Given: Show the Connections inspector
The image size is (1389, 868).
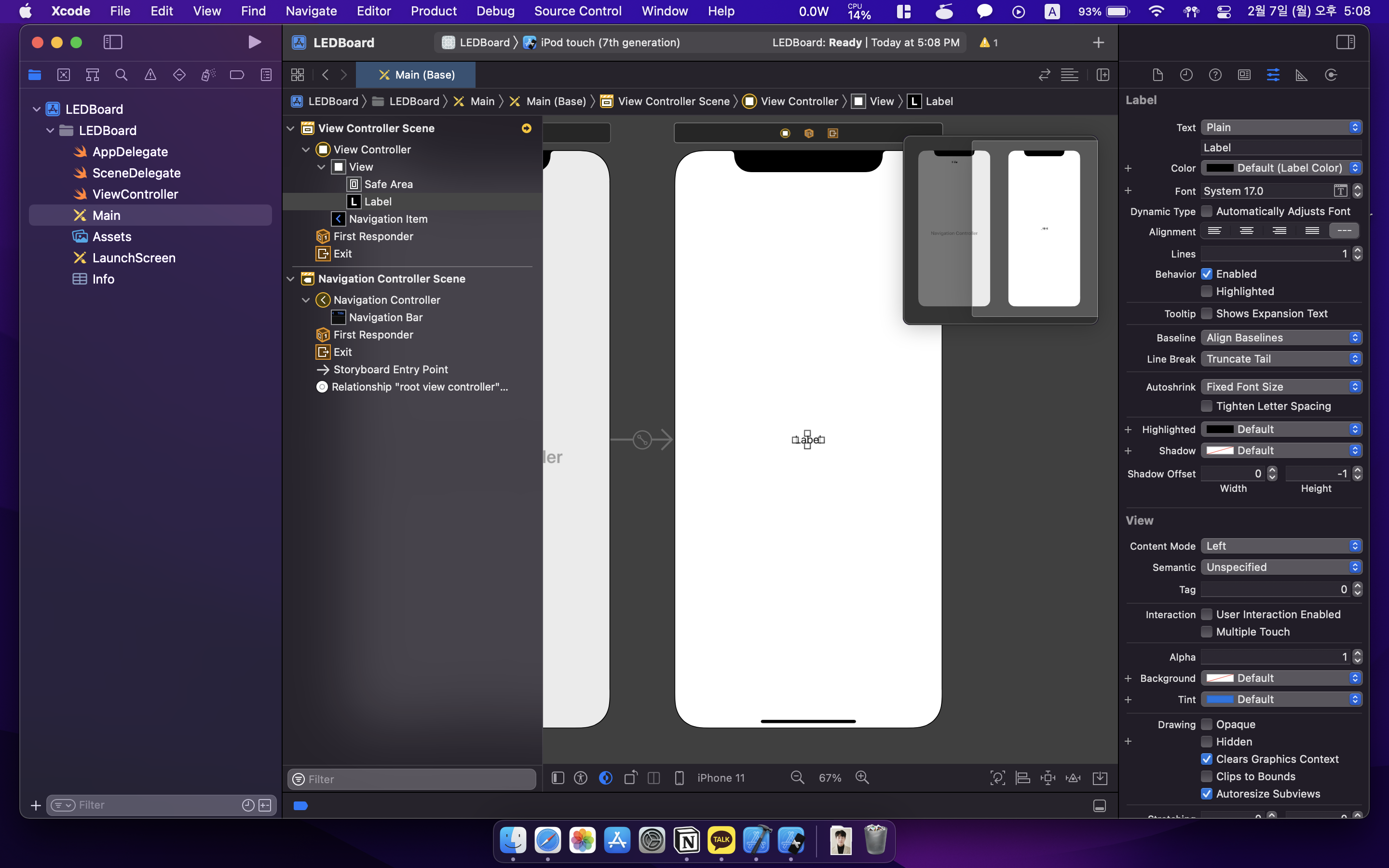Looking at the screenshot, I should click(x=1331, y=75).
